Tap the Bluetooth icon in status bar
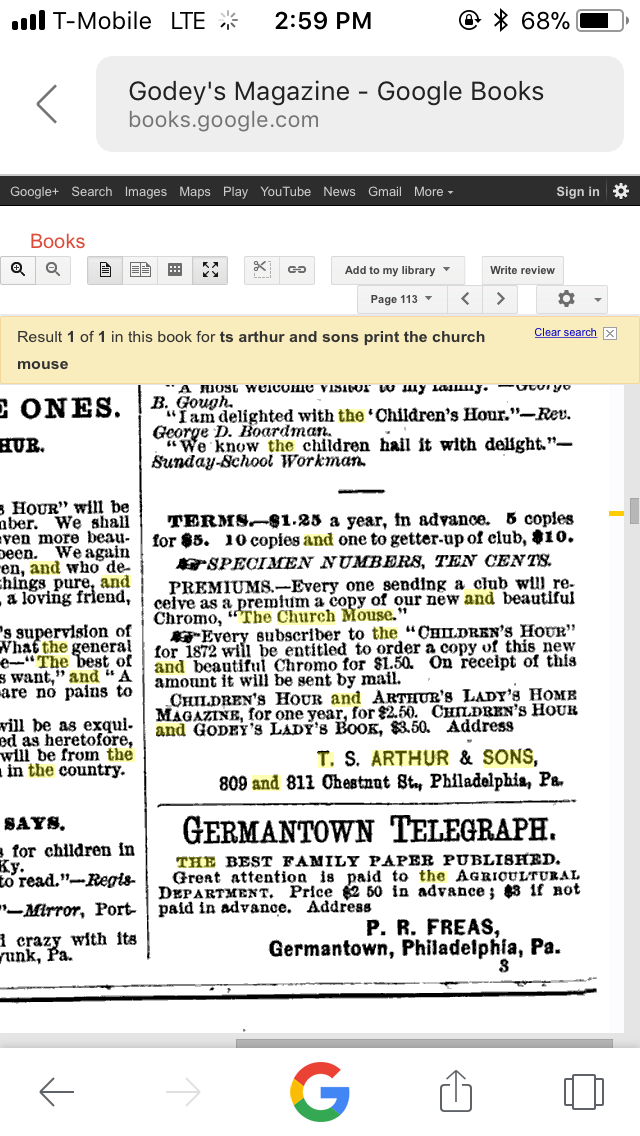The width and height of the screenshot is (640, 1136). (x=500, y=21)
